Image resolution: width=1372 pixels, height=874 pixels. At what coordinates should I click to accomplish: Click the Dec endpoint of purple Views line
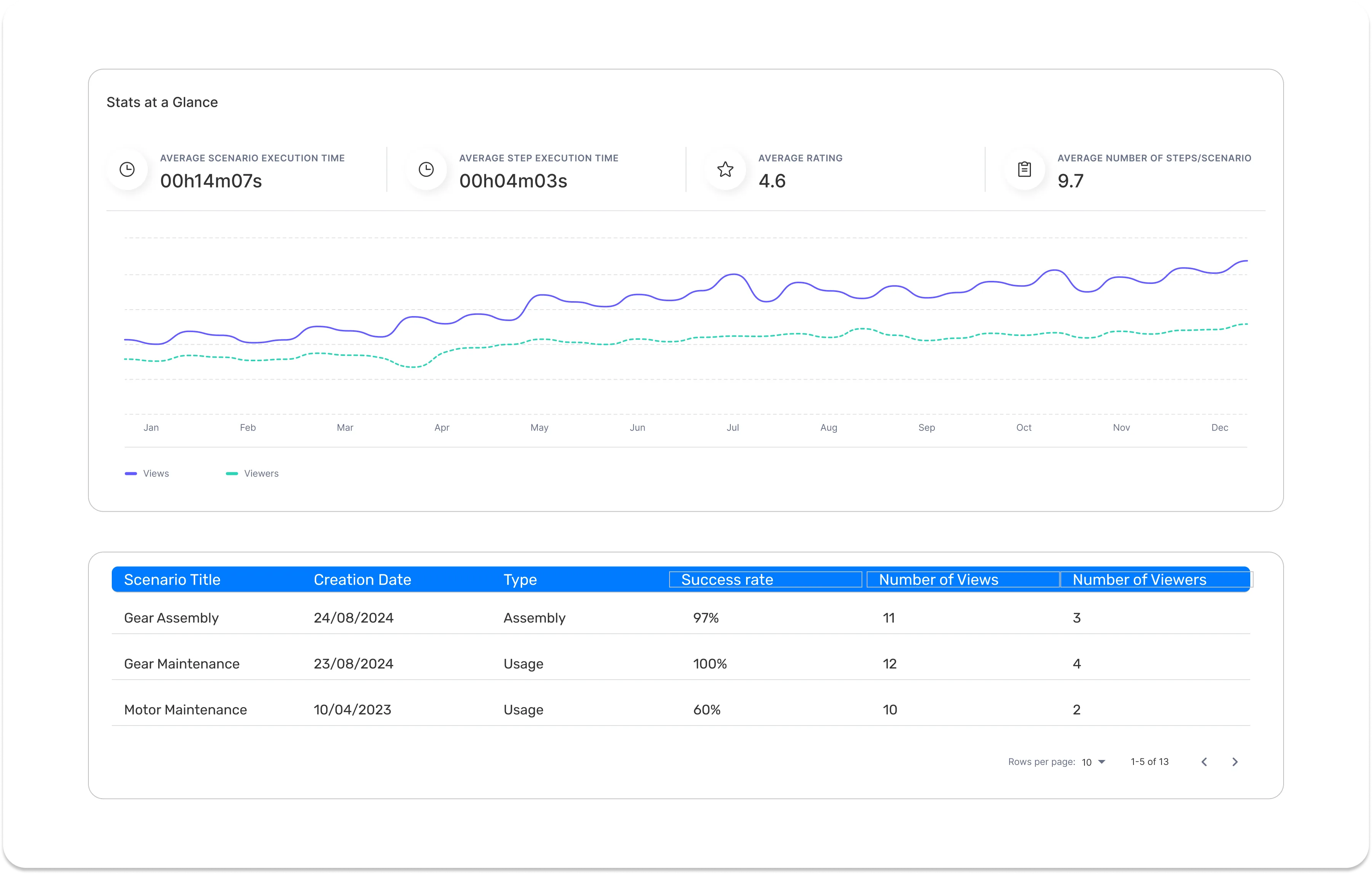[x=1246, y=261]
